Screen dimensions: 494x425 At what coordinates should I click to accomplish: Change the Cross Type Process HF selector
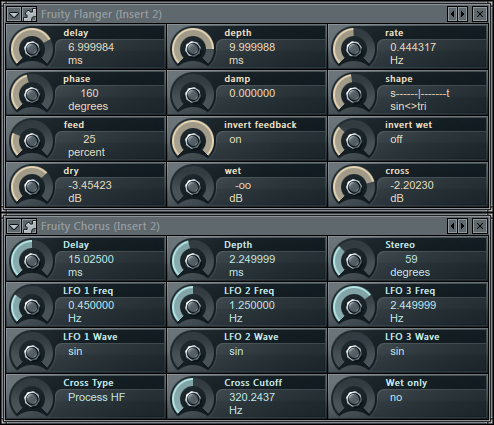coord(96,397)
